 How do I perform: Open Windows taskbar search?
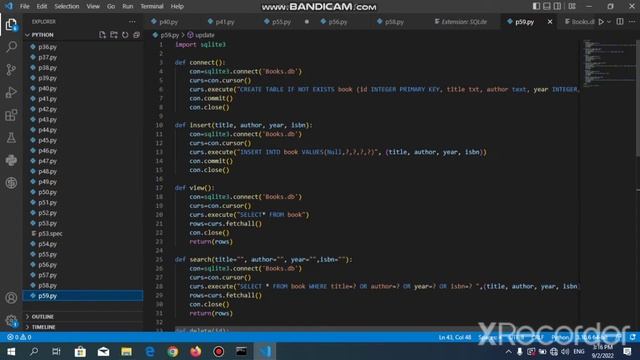(34, 351)
